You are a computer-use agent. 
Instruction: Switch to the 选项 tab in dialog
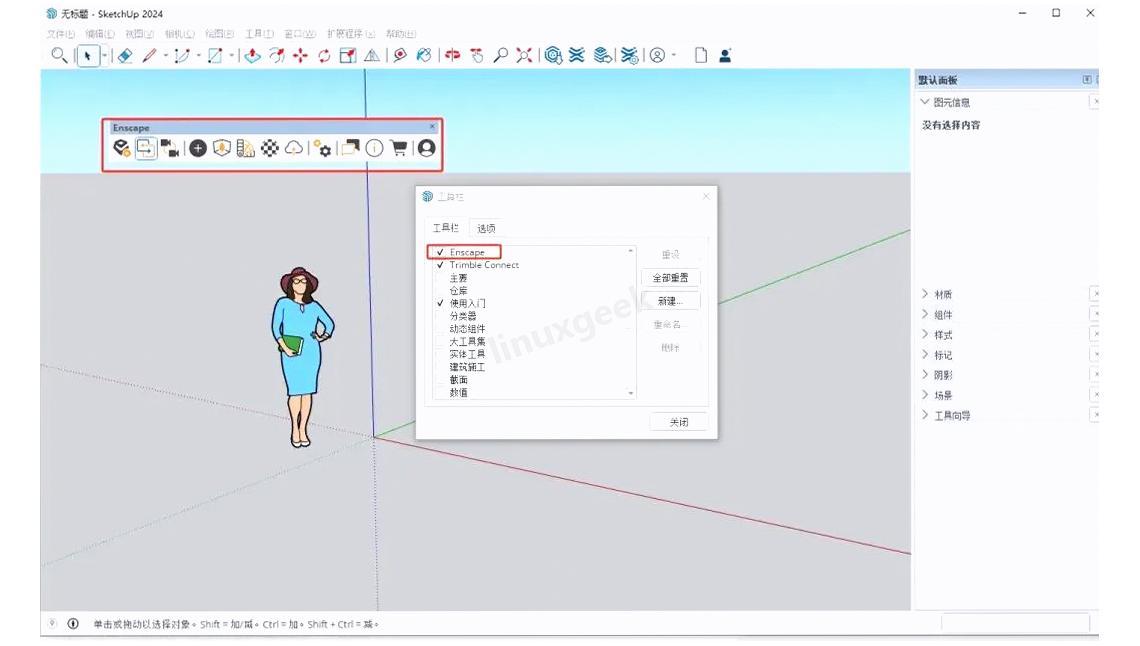click(x=486, y=228)
